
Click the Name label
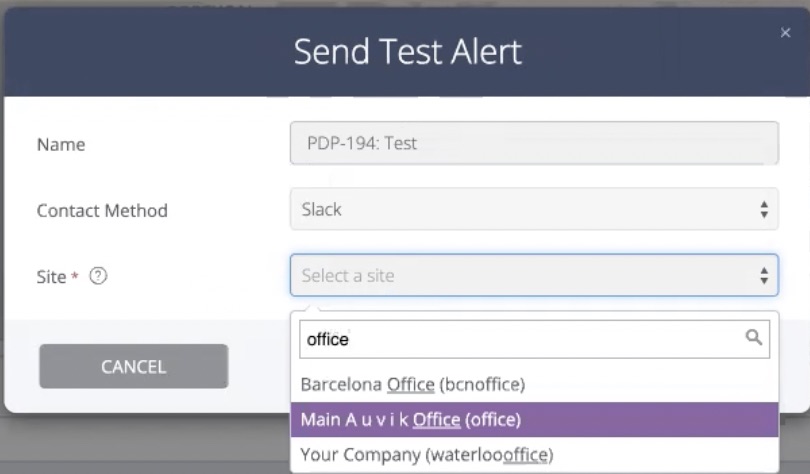tap(61, 145)
